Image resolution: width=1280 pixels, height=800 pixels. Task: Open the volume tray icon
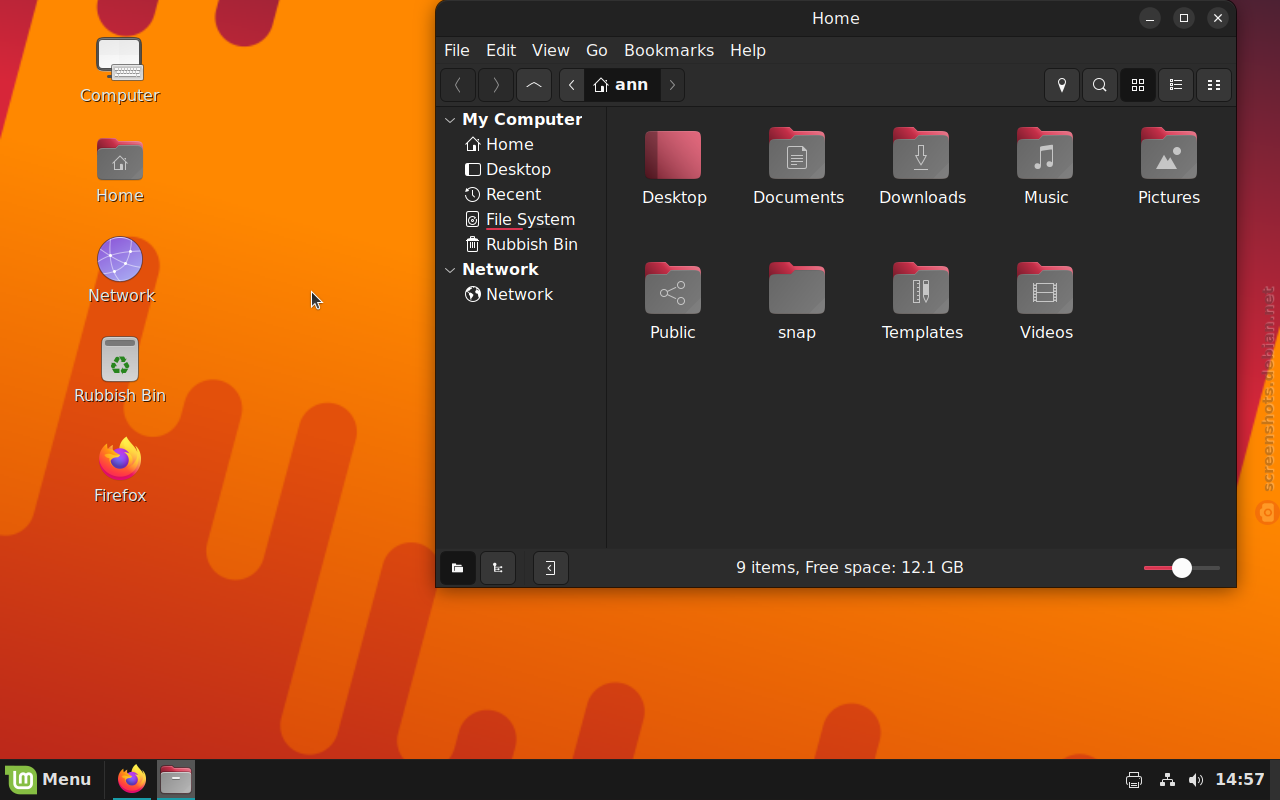pyautogui.click(x=1196, y=780)
